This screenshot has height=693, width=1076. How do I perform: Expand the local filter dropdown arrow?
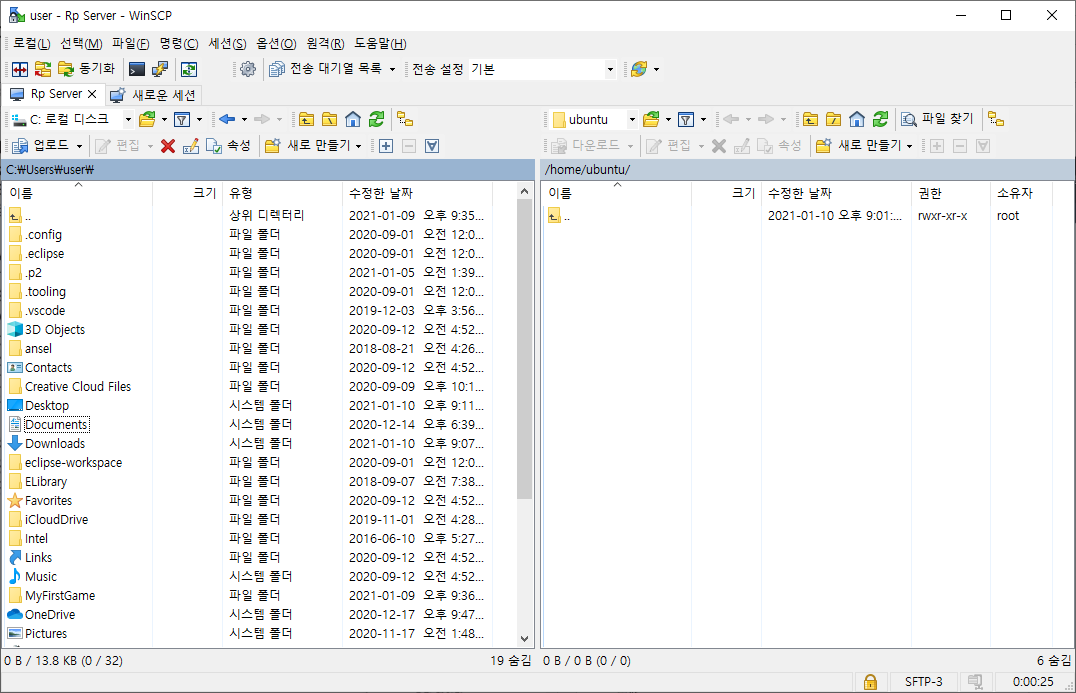click(200, 119)
